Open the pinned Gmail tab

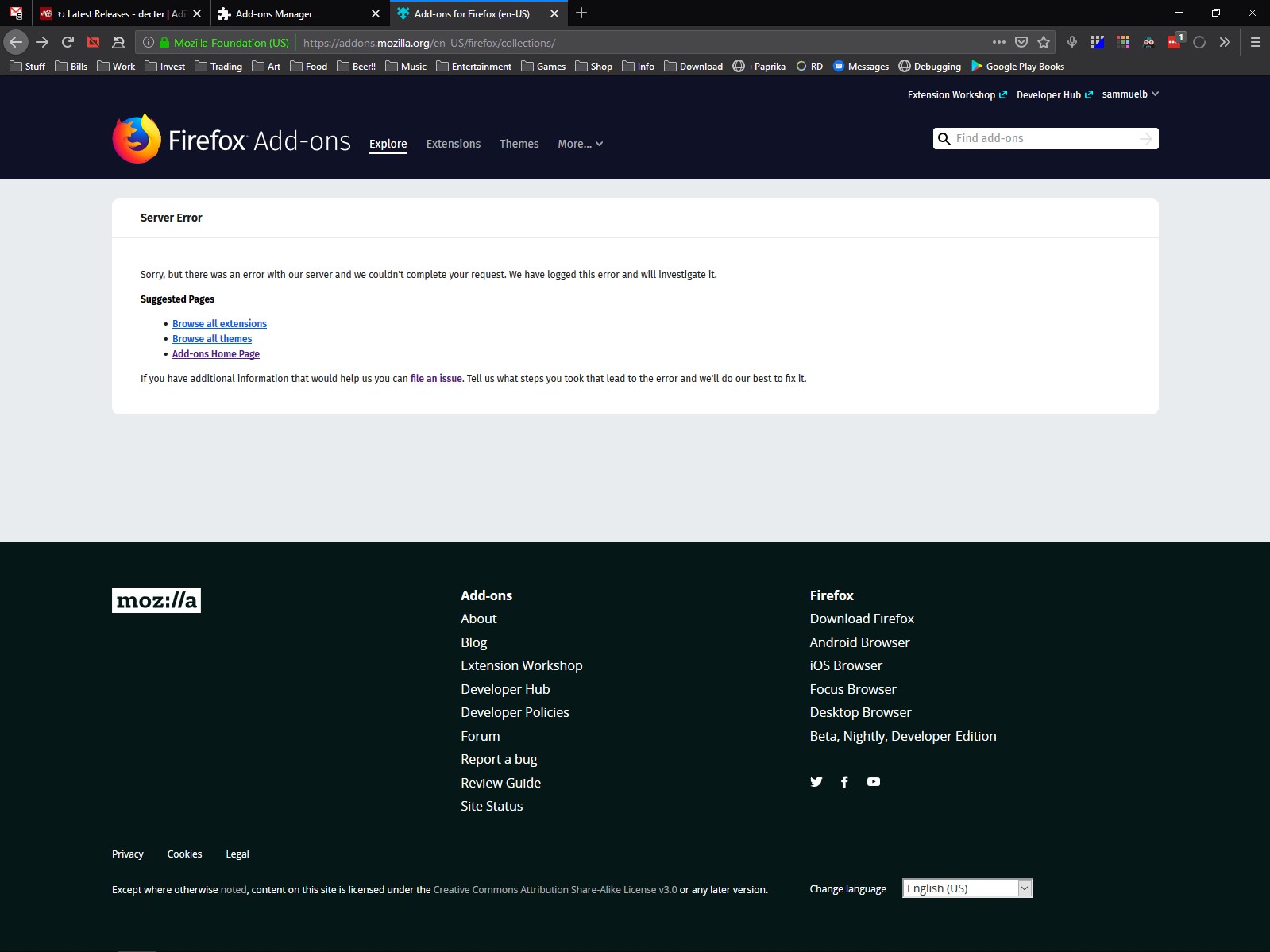point(16,13)
